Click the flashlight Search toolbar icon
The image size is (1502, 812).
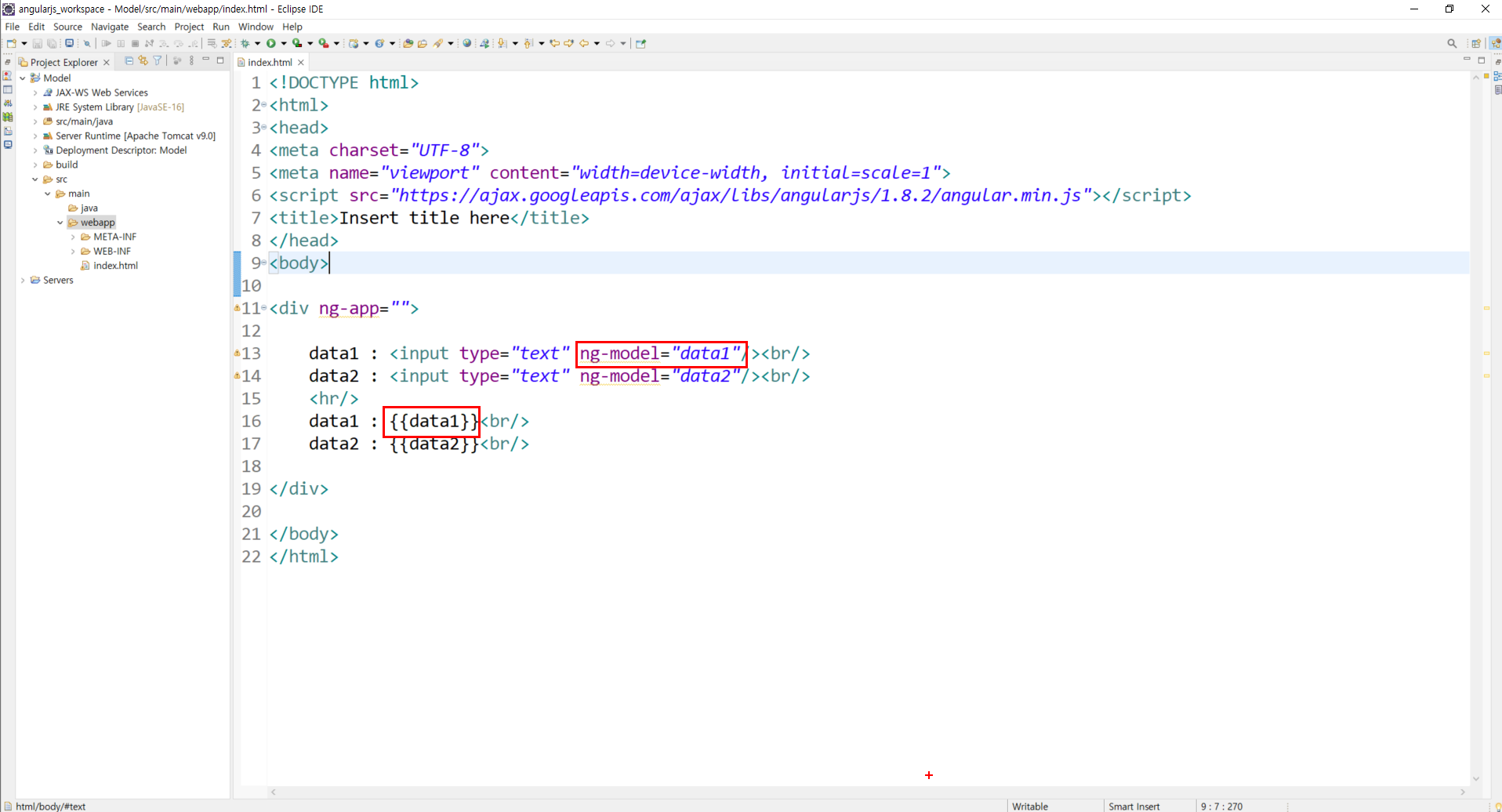tap(438, 43)
